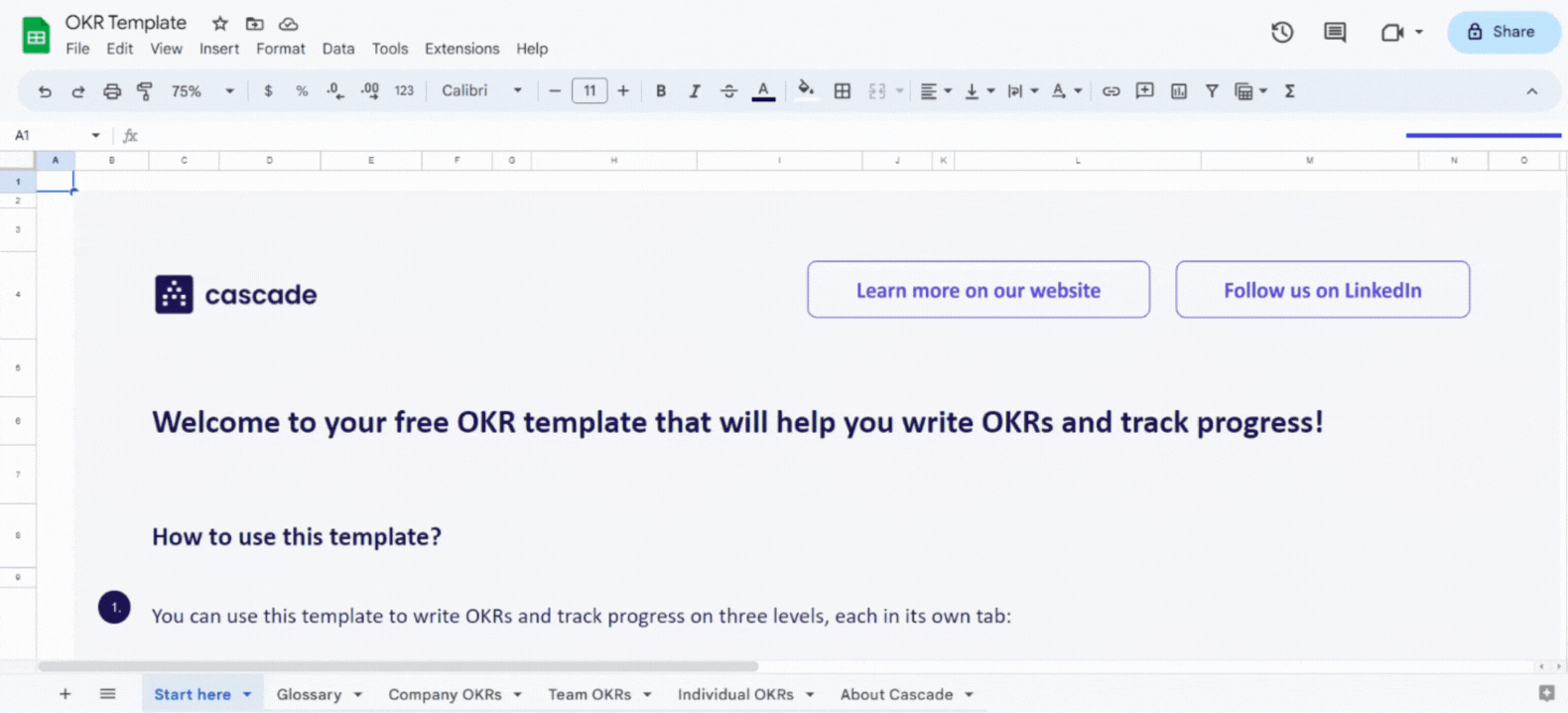
Task: Open the fill color picker
Action: click(x=806, y=90)
